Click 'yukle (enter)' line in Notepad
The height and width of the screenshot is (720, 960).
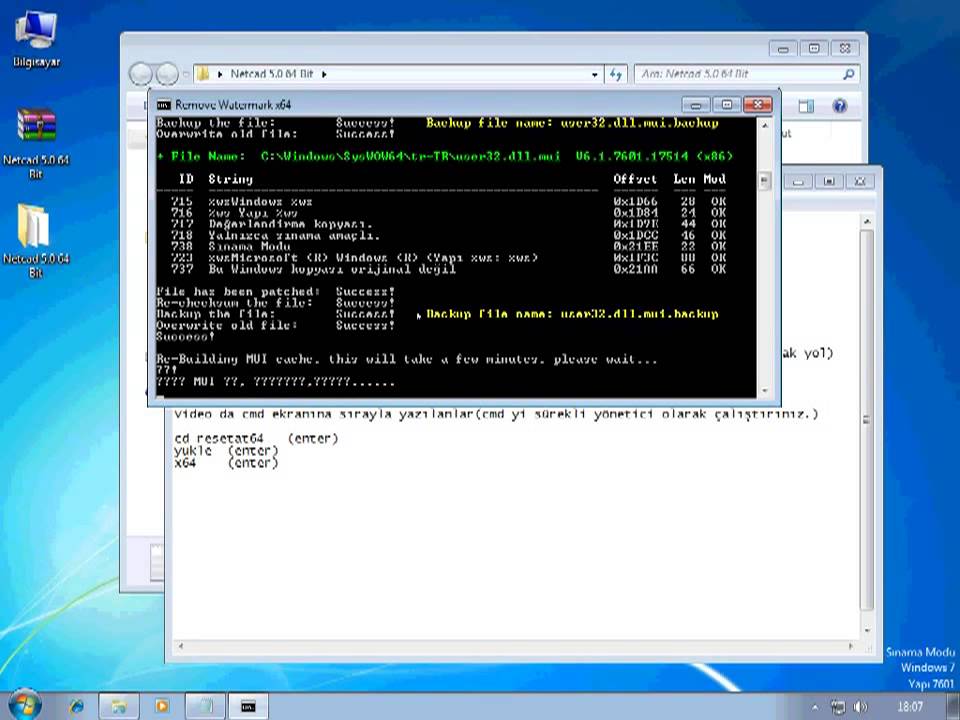tap(226, 451)
